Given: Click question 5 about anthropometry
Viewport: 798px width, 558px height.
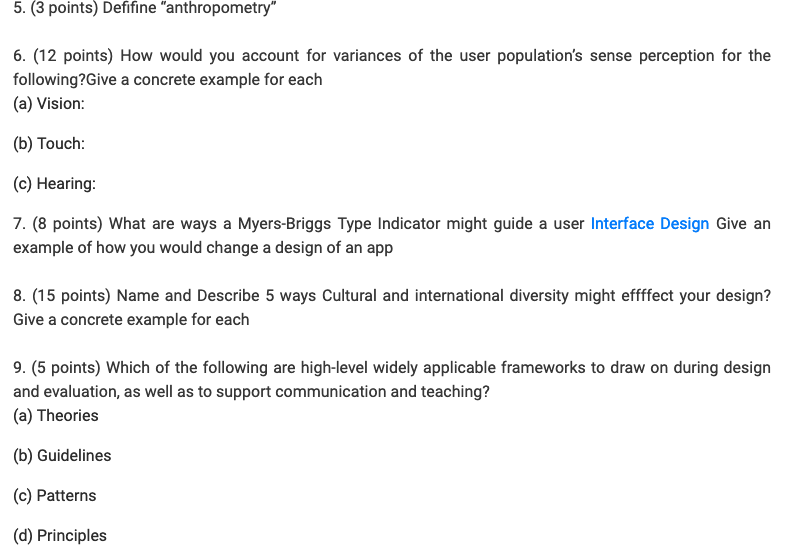Looking at the screenshot, I should (x=145, y=8).
